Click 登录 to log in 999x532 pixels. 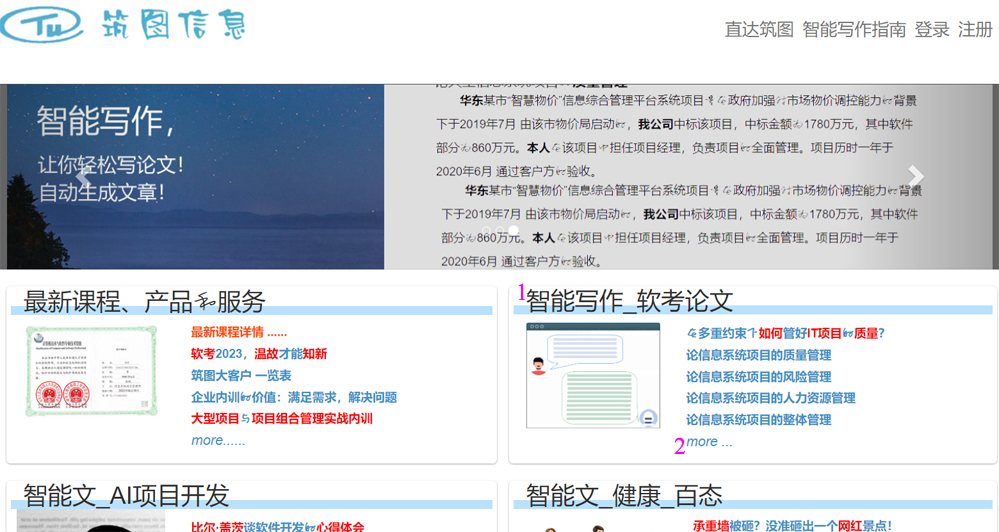click(932, 29)
